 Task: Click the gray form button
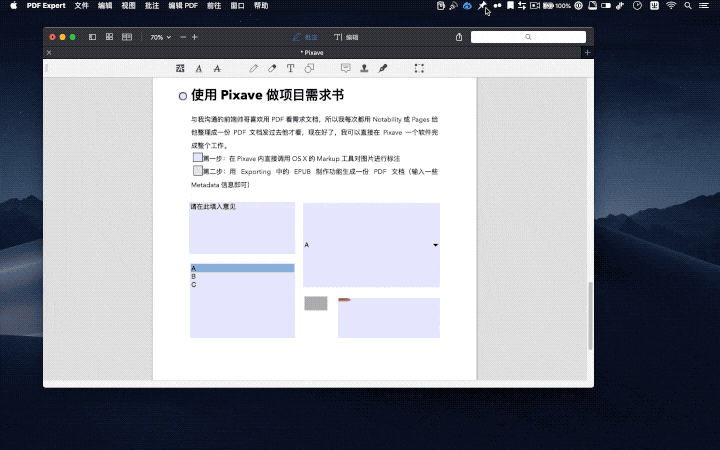(x=316, y=303)
